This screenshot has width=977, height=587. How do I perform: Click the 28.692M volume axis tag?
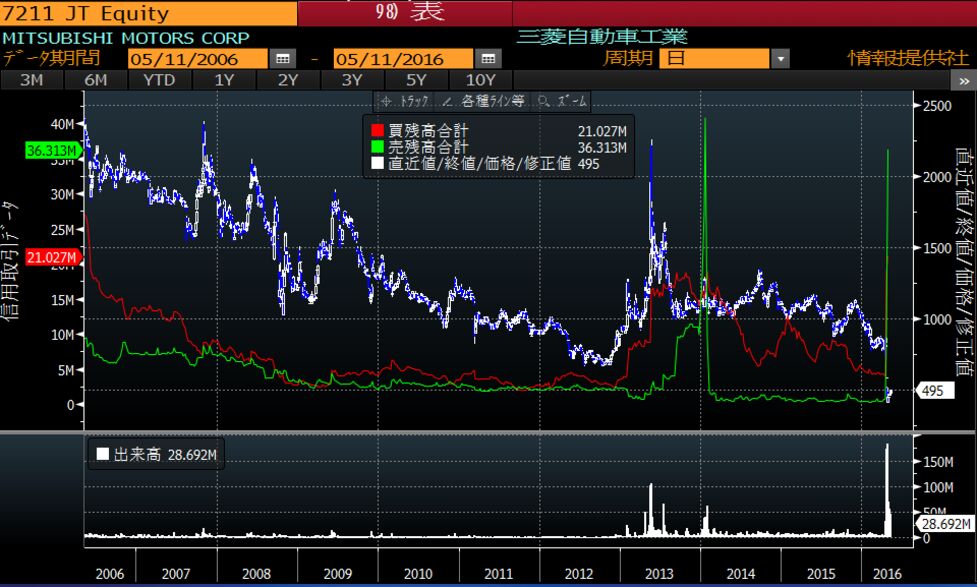point(945,524)
